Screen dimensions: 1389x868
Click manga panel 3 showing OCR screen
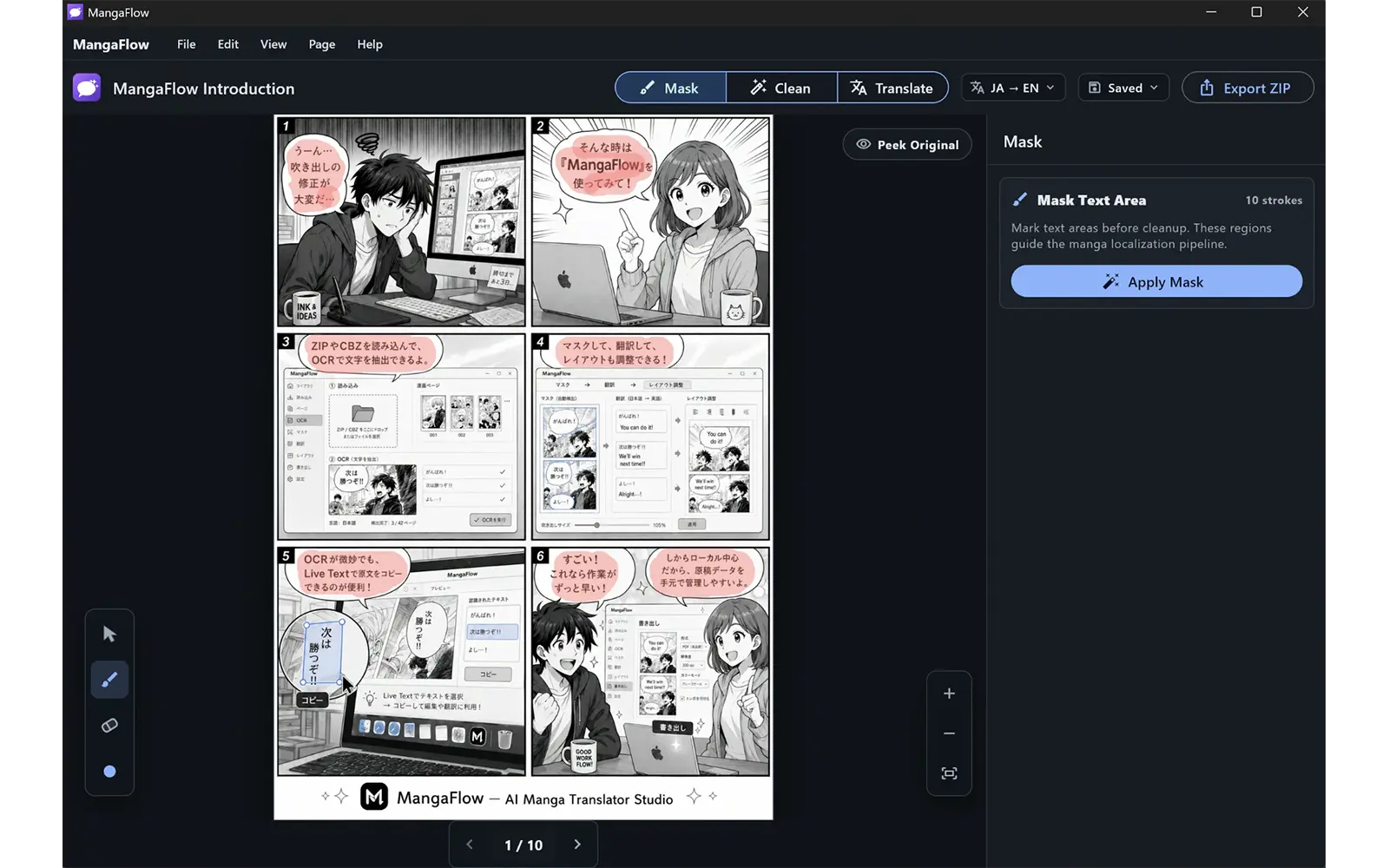tap(401, 437)
